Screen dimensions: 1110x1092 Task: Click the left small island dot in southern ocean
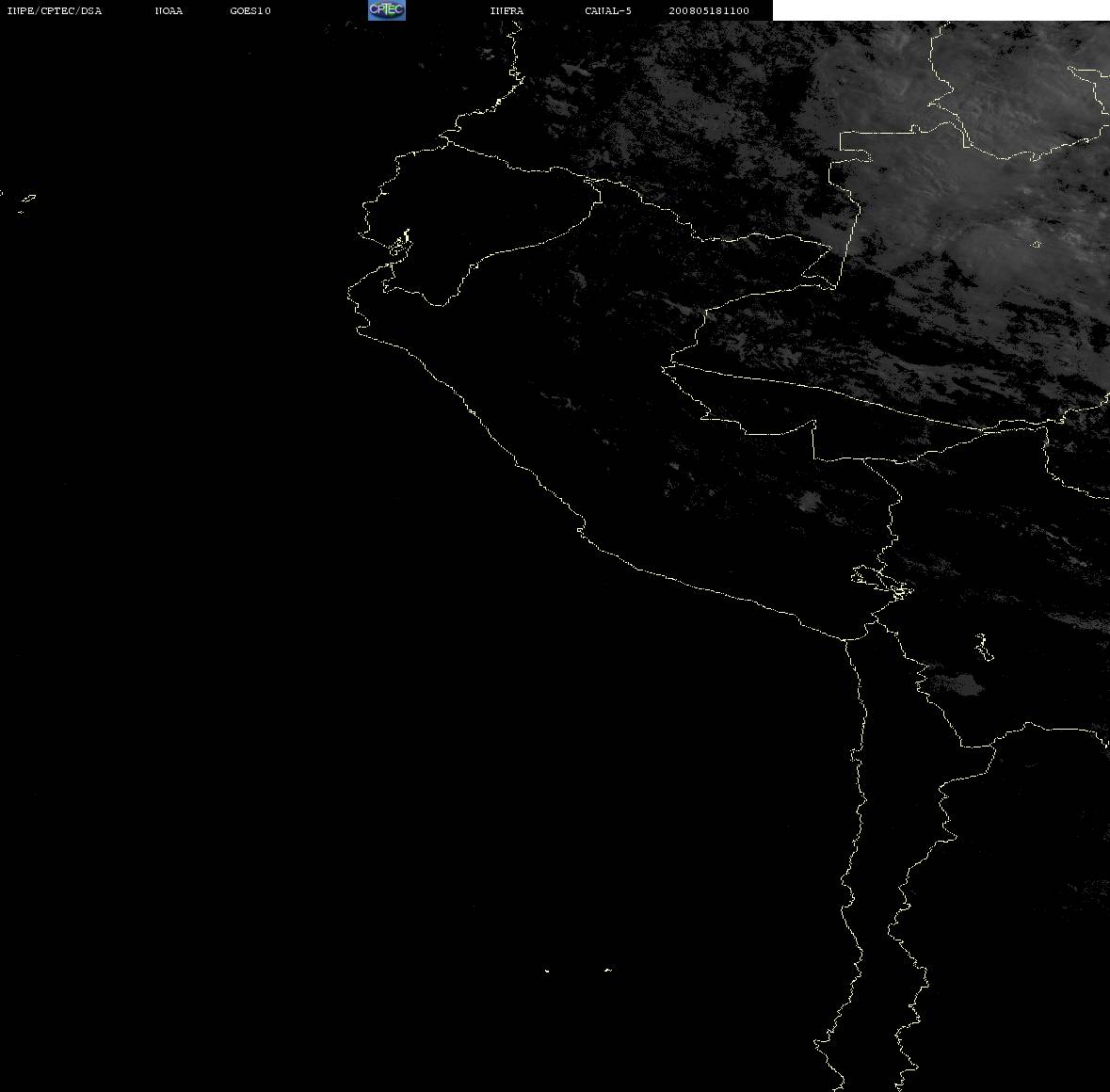tap(547, 971)
